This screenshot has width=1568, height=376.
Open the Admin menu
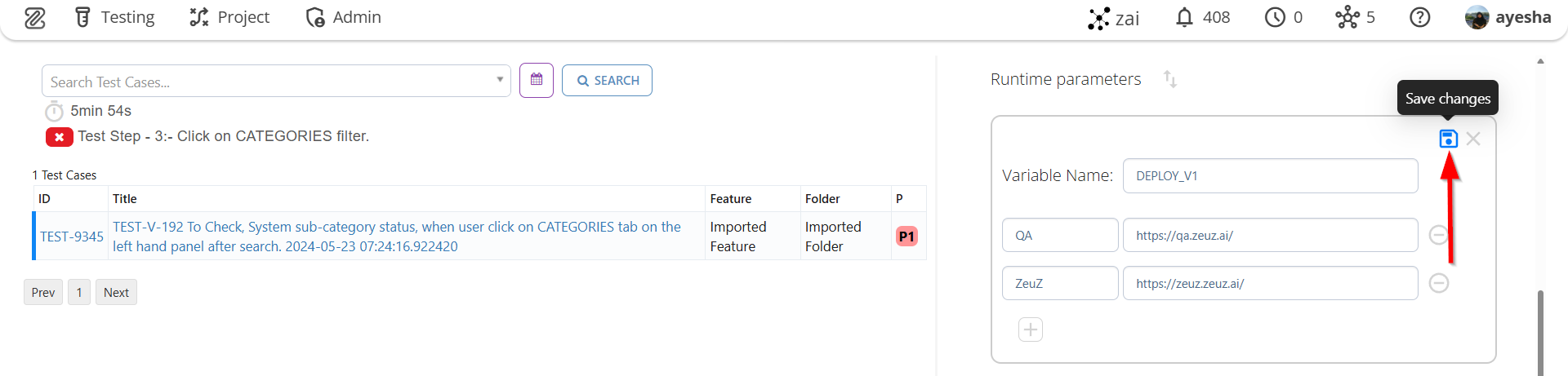pos(343,17)
